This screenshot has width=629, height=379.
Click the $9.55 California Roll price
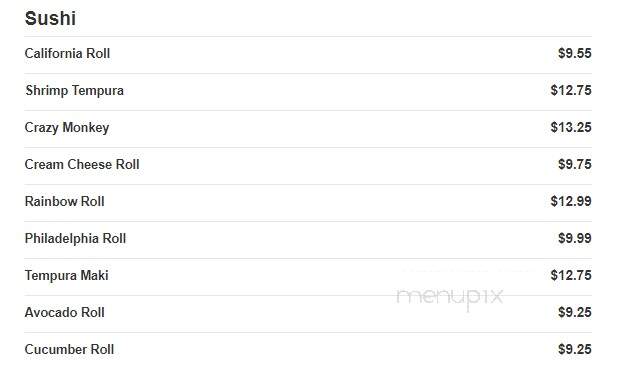(x=574, y=53)
